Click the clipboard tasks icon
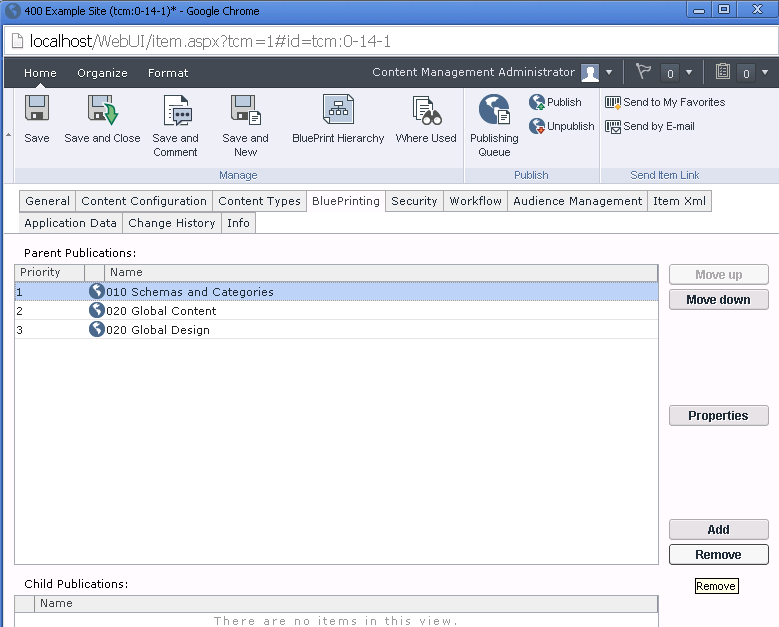The height and width of the screenshot is (627, 779). pos(723,72)
